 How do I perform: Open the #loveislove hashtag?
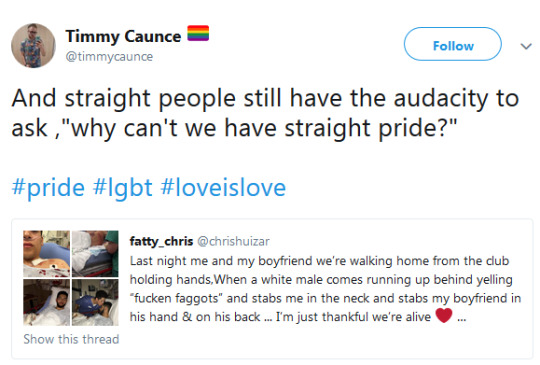coord(223,188)
